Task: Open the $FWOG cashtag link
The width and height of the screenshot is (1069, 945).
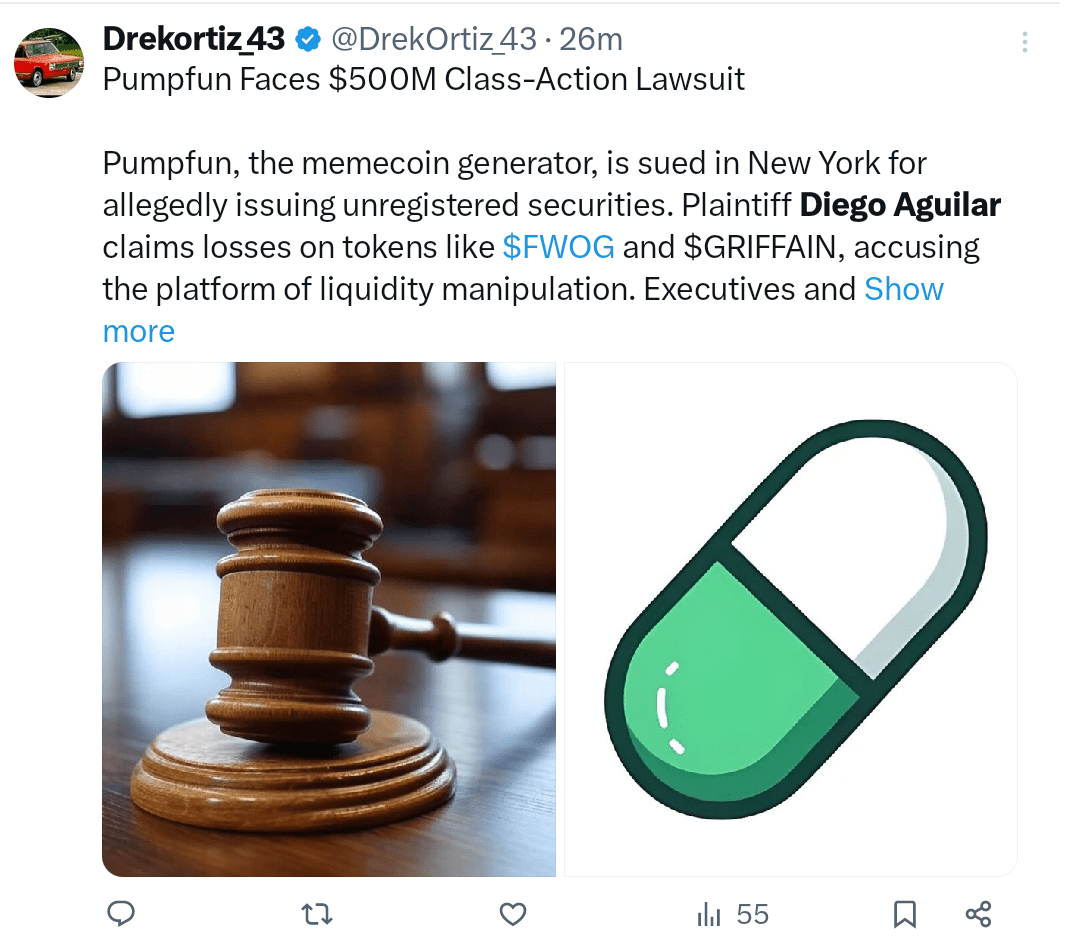Action: pos(558,247)
